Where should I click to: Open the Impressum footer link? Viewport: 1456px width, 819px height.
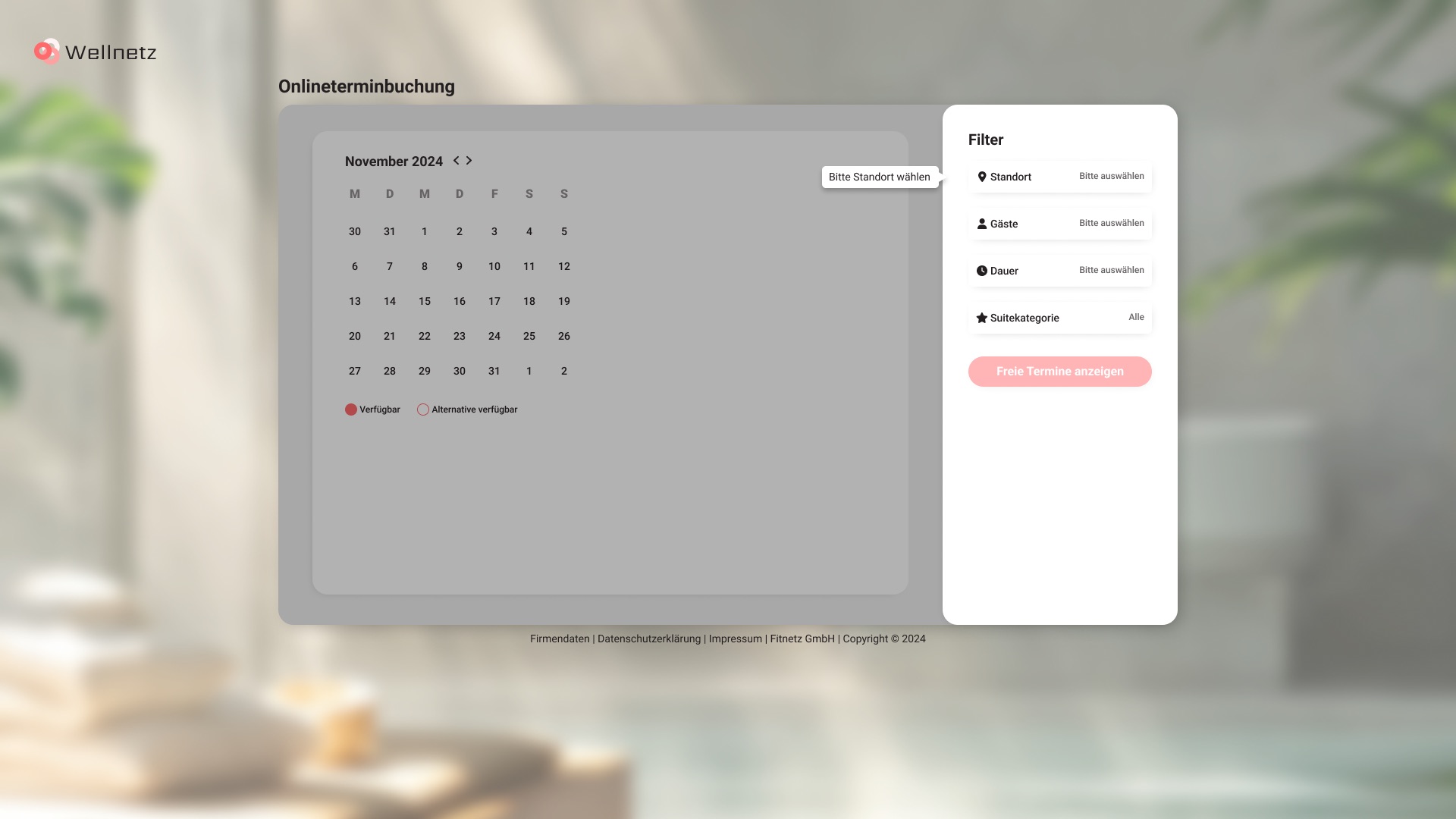(735, 639)
